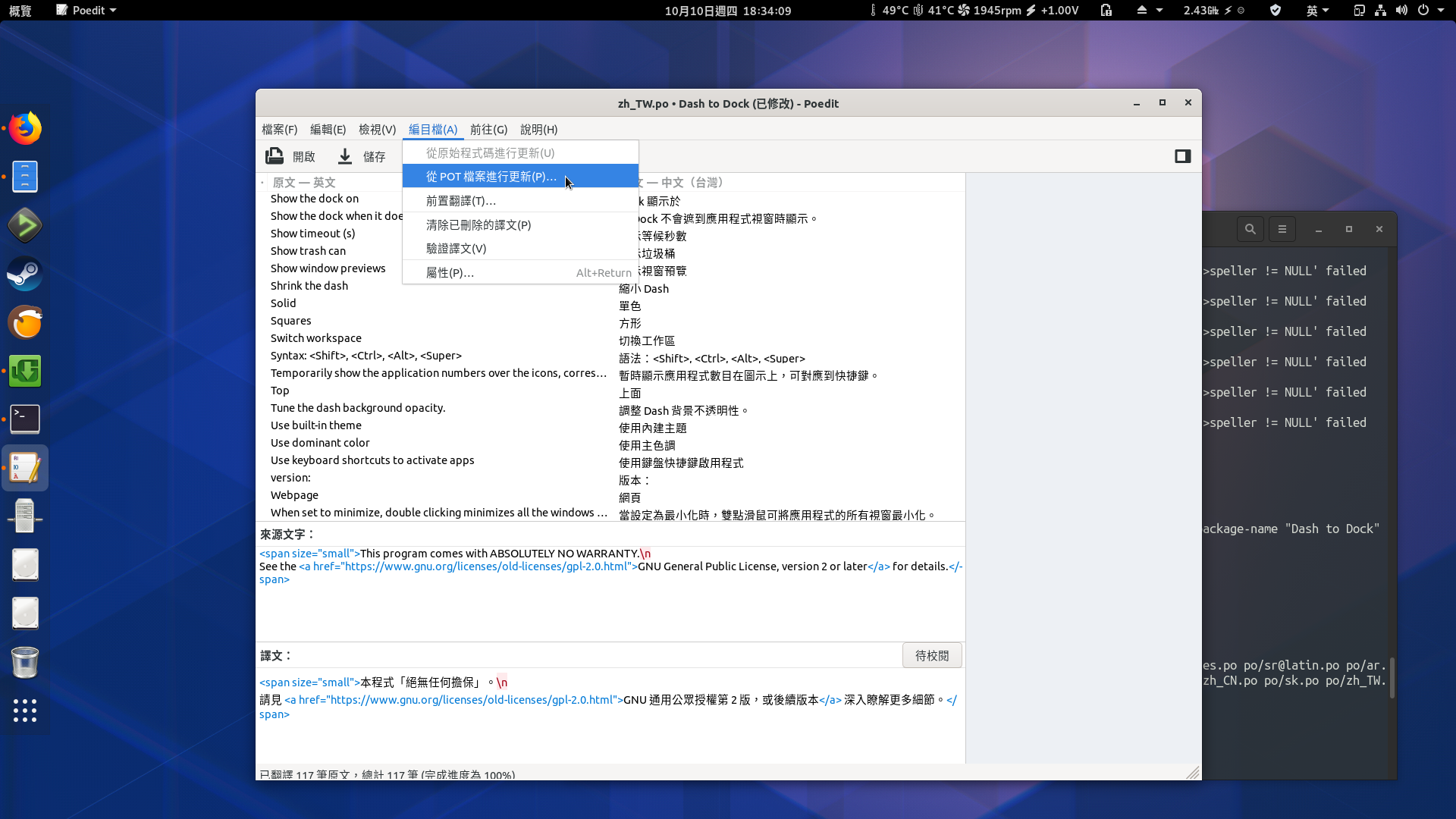Close the 編目檔(A) menu by clicking its title
1456x819 pixels.
(433, 130)
